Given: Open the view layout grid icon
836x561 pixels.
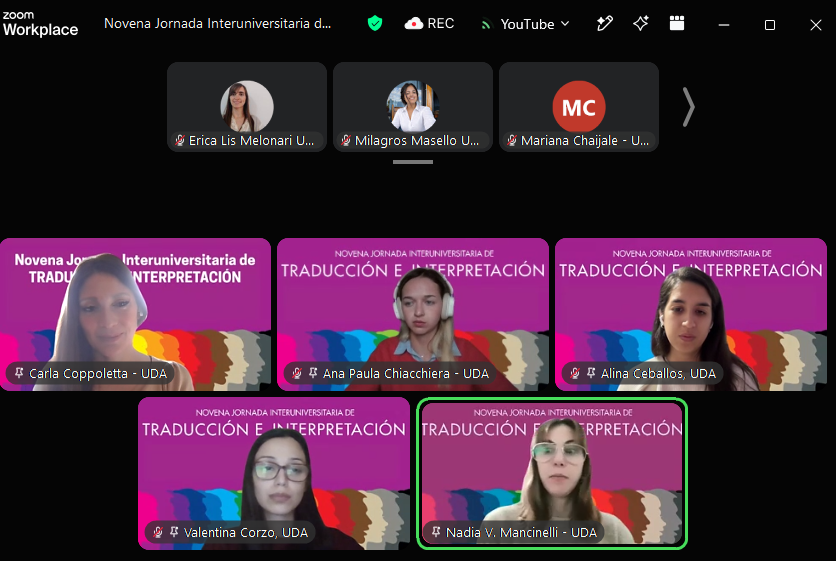Looking at the screenshot, I should coord(677,23).
